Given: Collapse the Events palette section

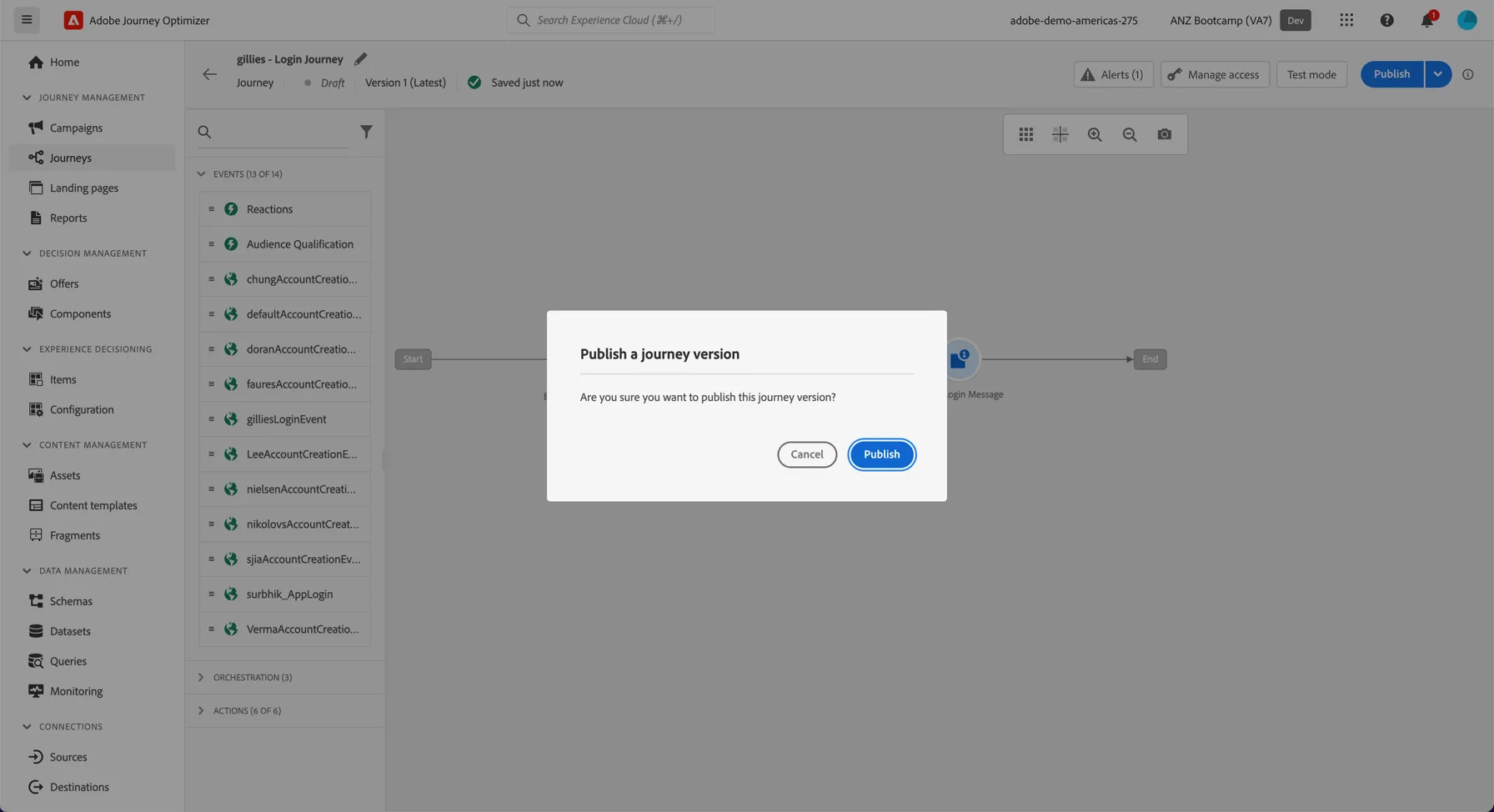Looking at the screenshot, I should coord(201,174).
